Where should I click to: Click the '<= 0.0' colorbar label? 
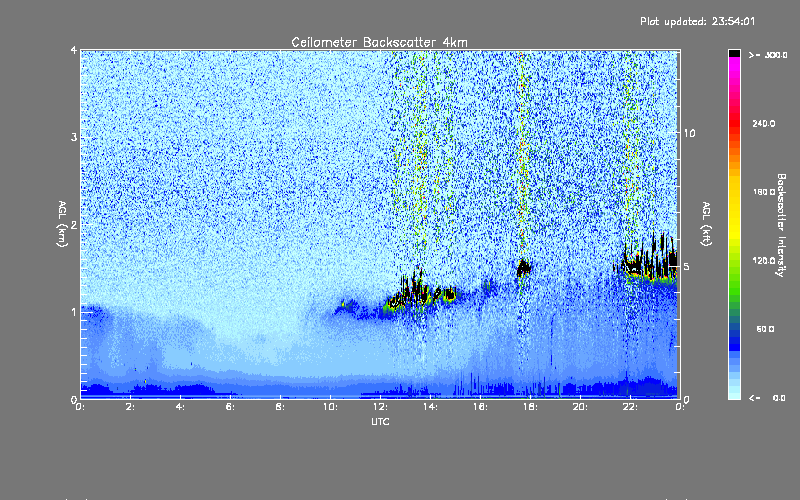(x=768, y=397)
